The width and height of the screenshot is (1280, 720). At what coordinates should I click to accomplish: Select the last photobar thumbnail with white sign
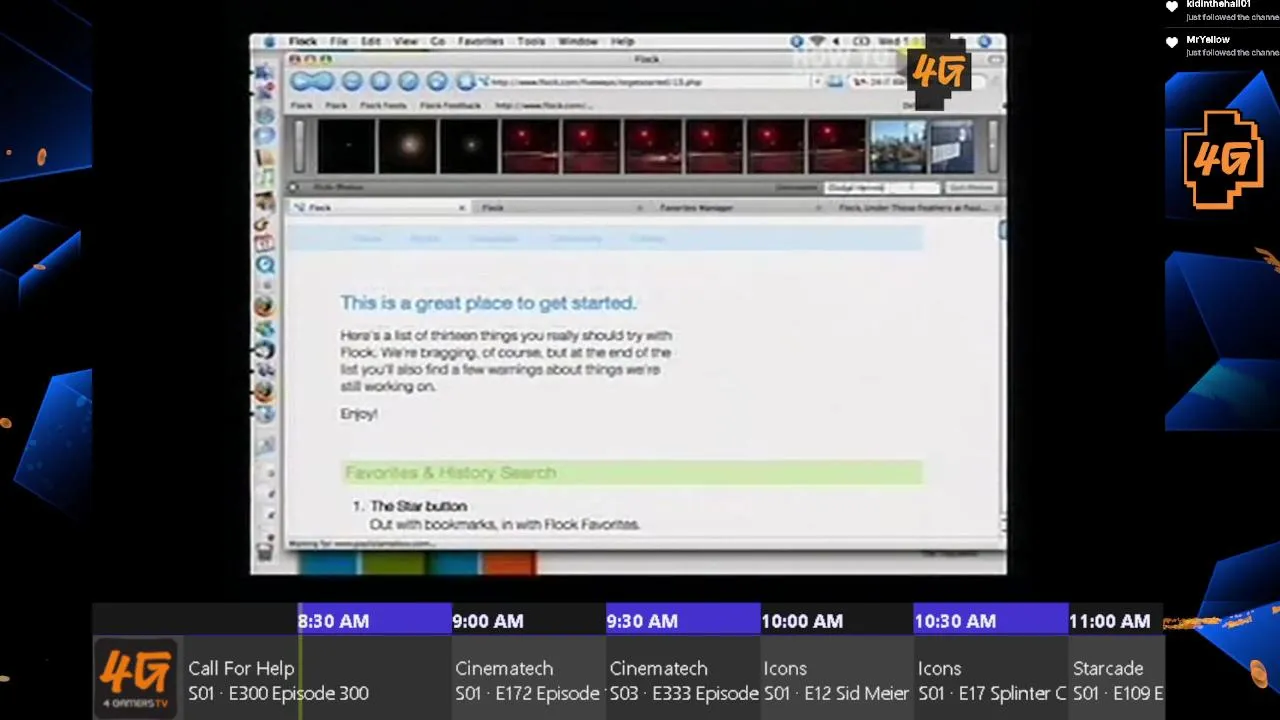tap(951, 146)
